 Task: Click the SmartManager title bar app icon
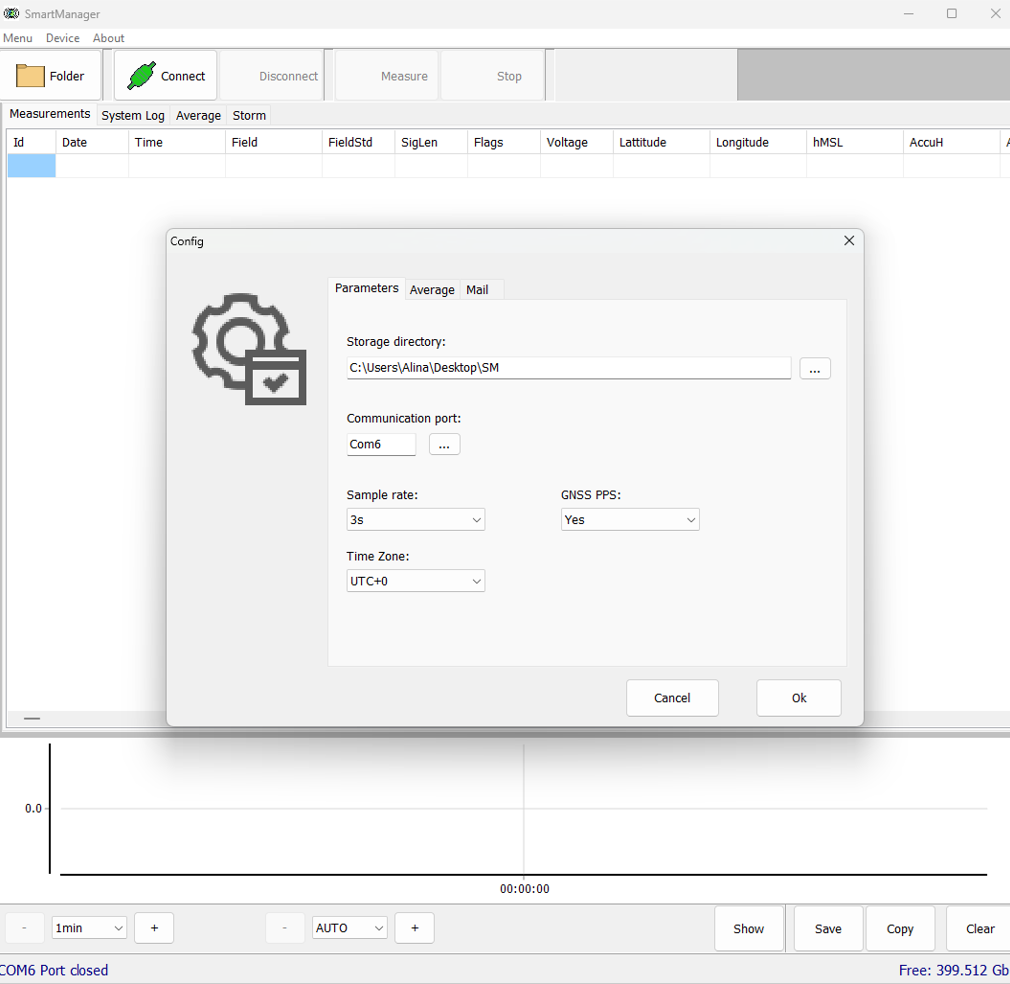11,14
